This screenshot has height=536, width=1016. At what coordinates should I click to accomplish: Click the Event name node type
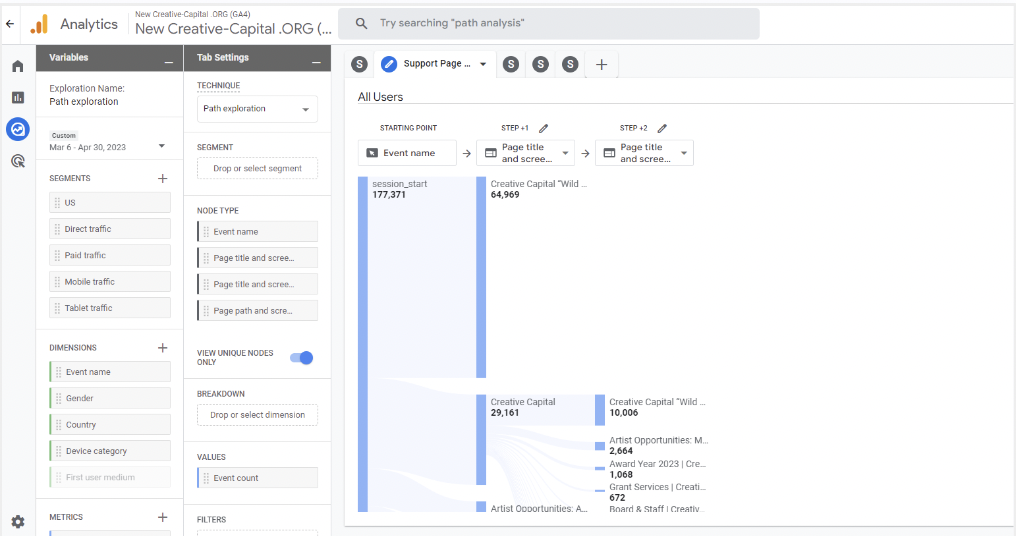coord(257,231)
